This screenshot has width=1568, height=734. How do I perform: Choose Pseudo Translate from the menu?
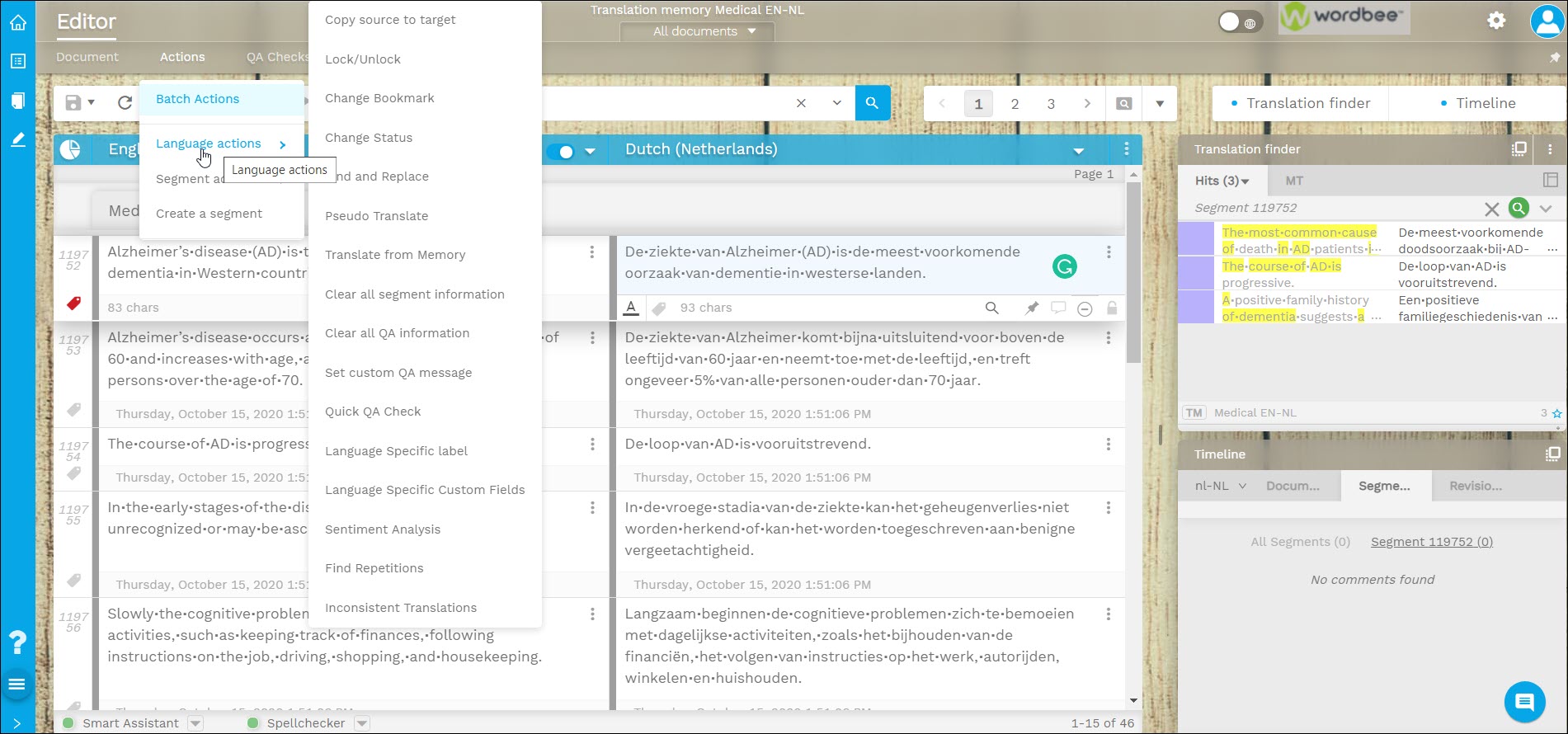pos(376,216)
